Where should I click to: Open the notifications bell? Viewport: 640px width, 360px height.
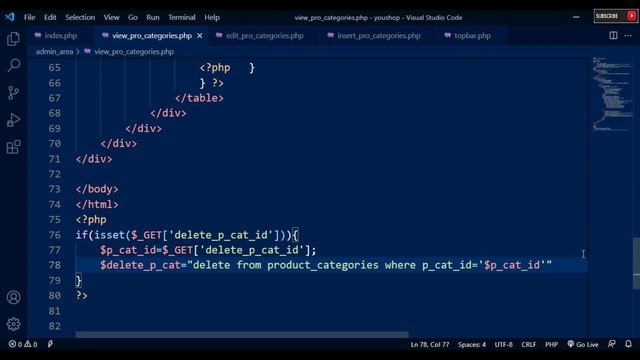tap(628, 344)
